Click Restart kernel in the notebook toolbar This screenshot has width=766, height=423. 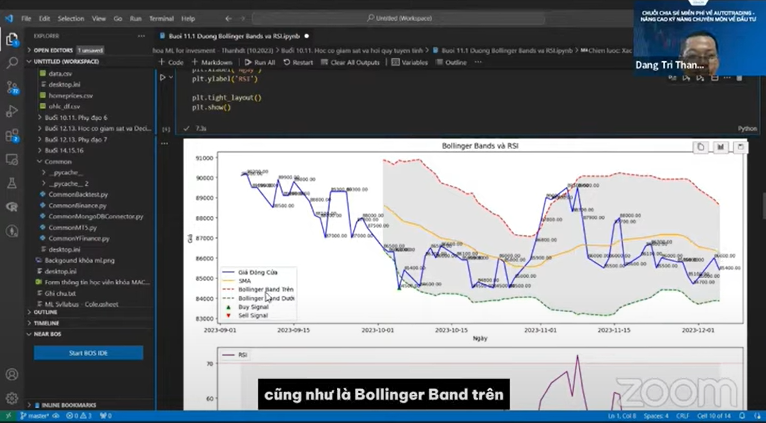click(x=298, y=62)
